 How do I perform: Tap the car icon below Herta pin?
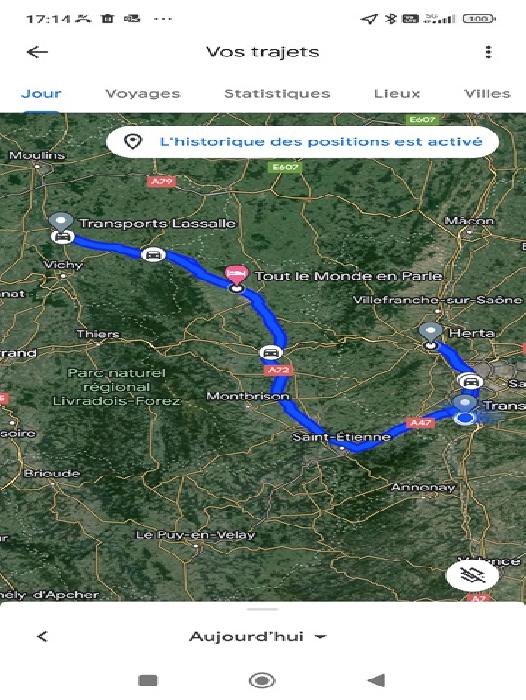[470, 382]
